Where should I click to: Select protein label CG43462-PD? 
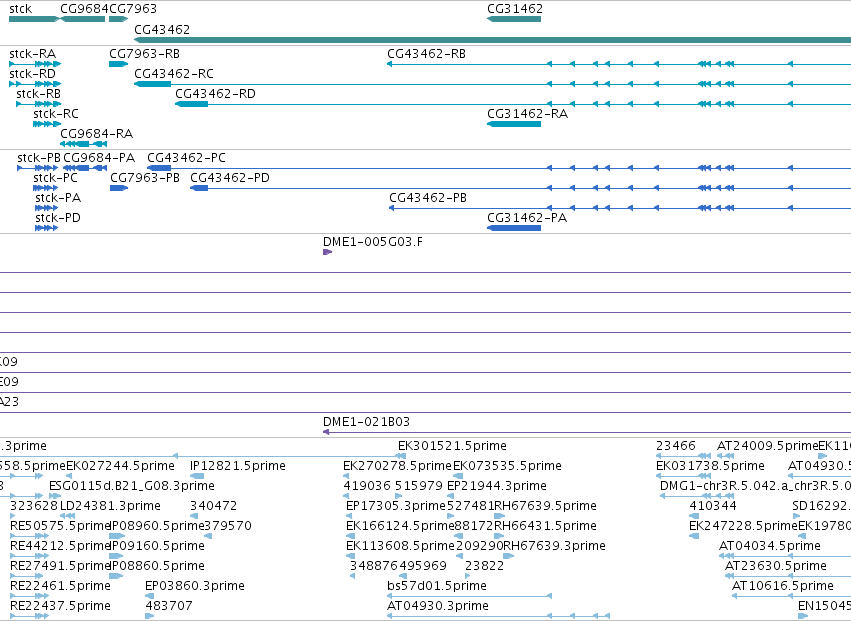(x=230, y=178)
